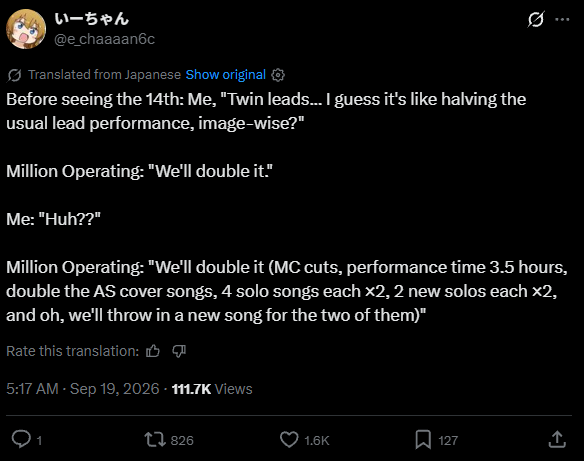Click the Show original link
This screenshot has width=584, height=461.
click(226, 74)
